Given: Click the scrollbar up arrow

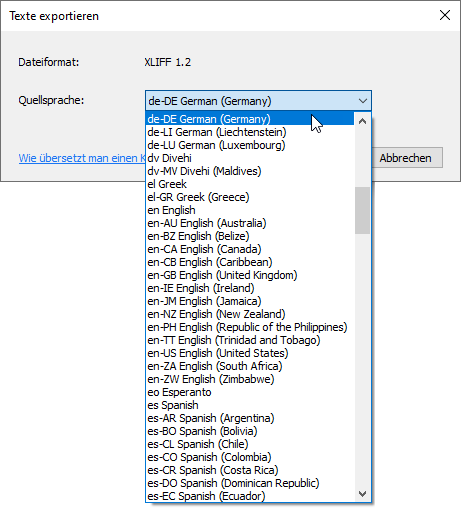Looking at the screenshot, I should 362,121.
